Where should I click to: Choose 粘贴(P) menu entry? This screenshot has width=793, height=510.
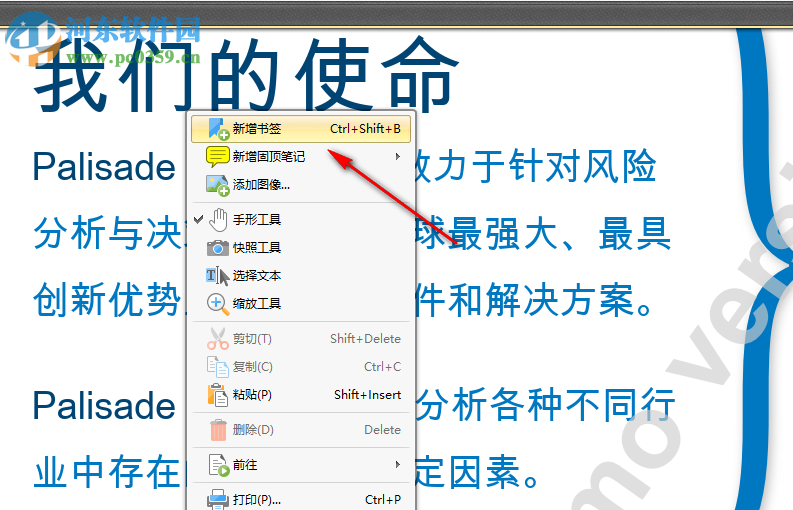301,395
